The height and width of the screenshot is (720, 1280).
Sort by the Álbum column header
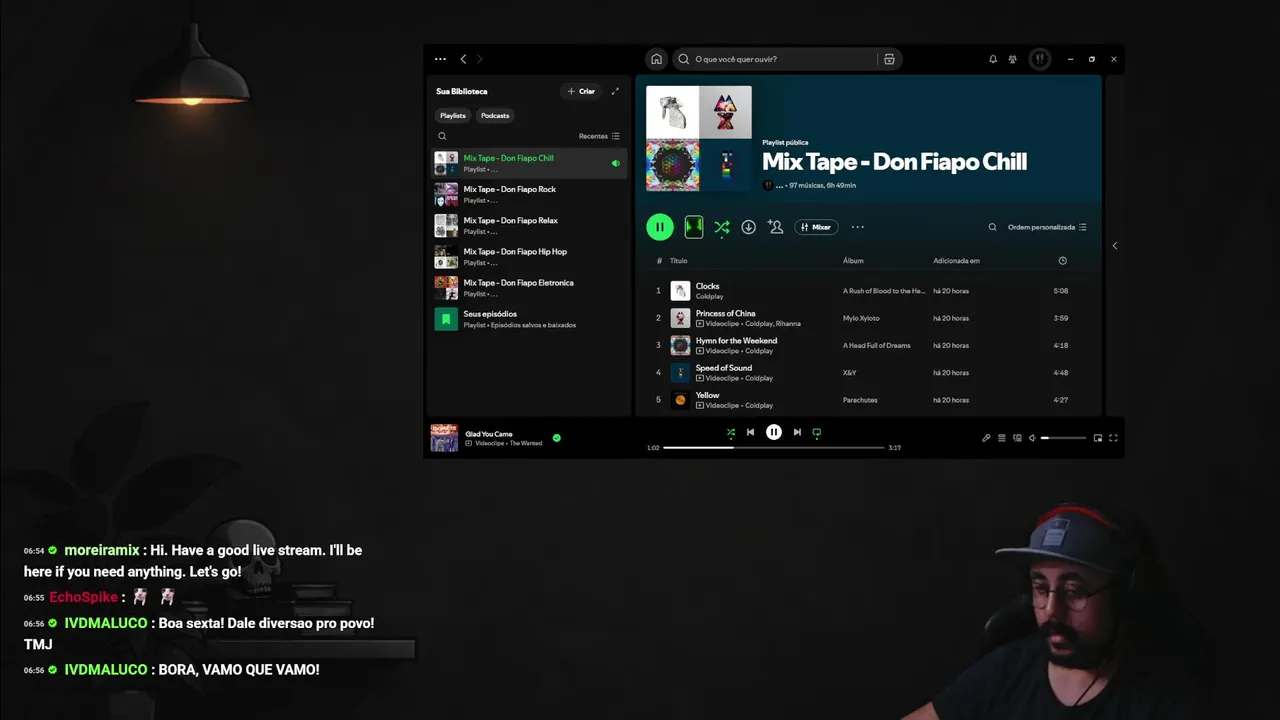(x=853, y=261)
